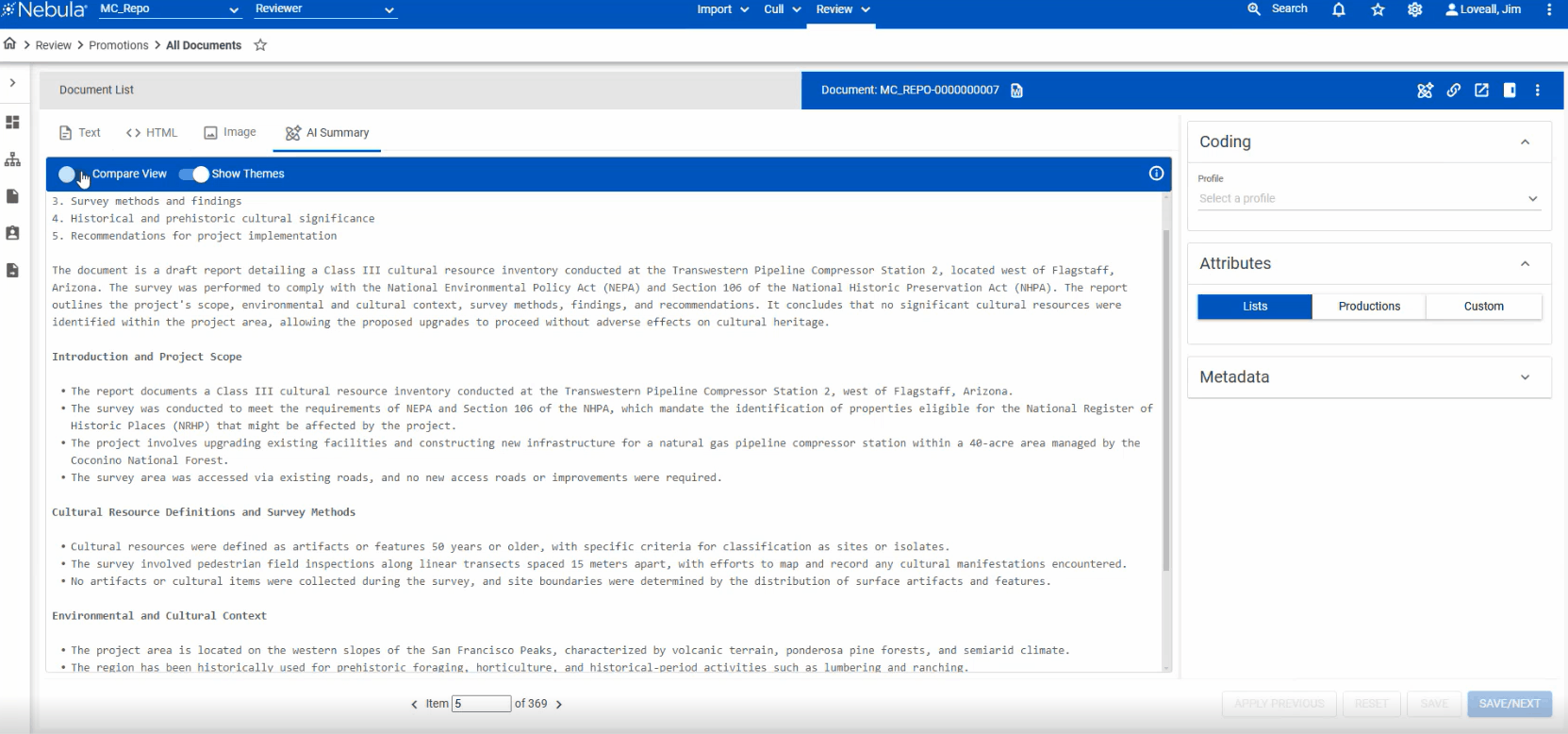
Task: Favorite the All Documents breadcrumb star
Action: pos(260,45)
